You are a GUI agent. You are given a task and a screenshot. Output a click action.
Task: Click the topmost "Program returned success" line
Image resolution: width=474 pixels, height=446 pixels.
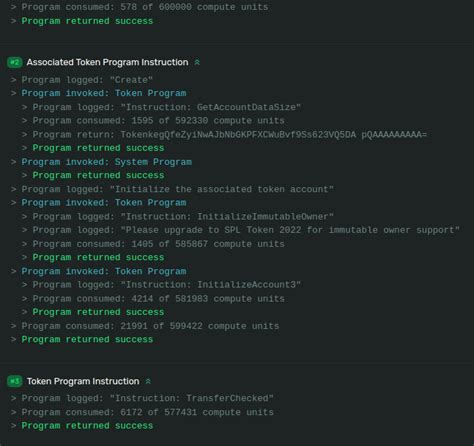[87, 21]
